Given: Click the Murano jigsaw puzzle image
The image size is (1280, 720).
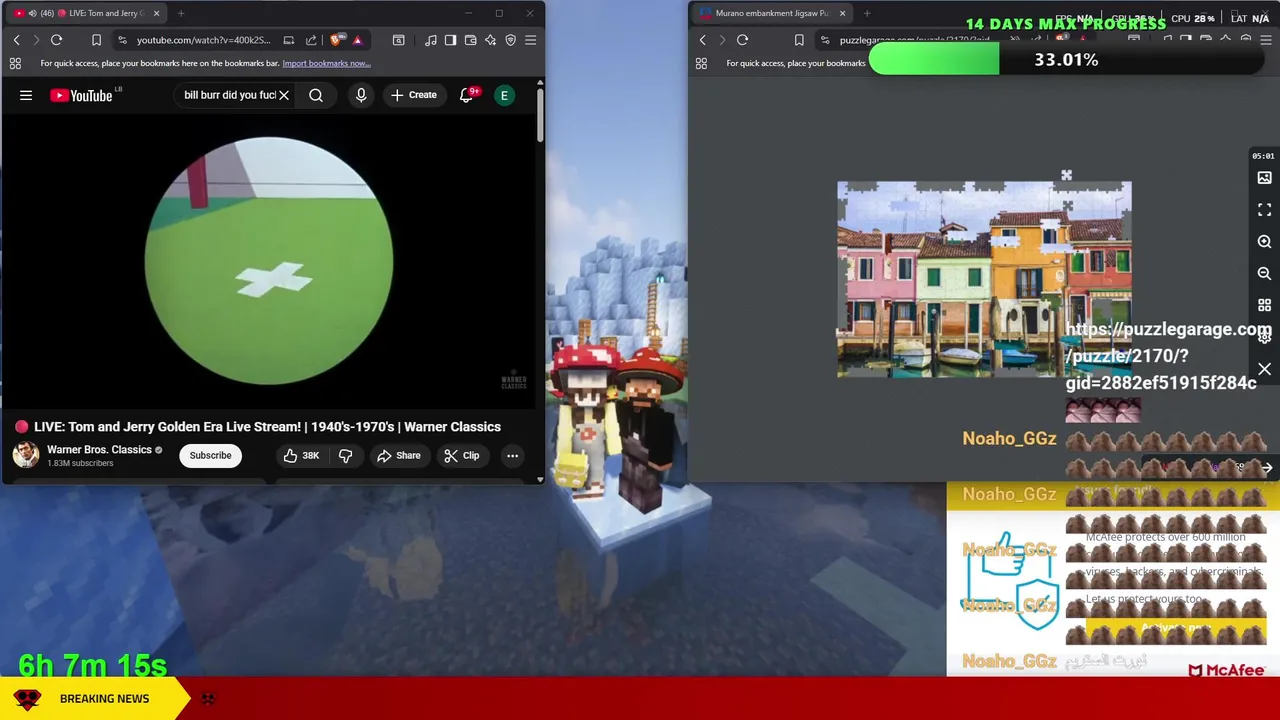Looking at the screenshot, I should click(x=984, y=279).
